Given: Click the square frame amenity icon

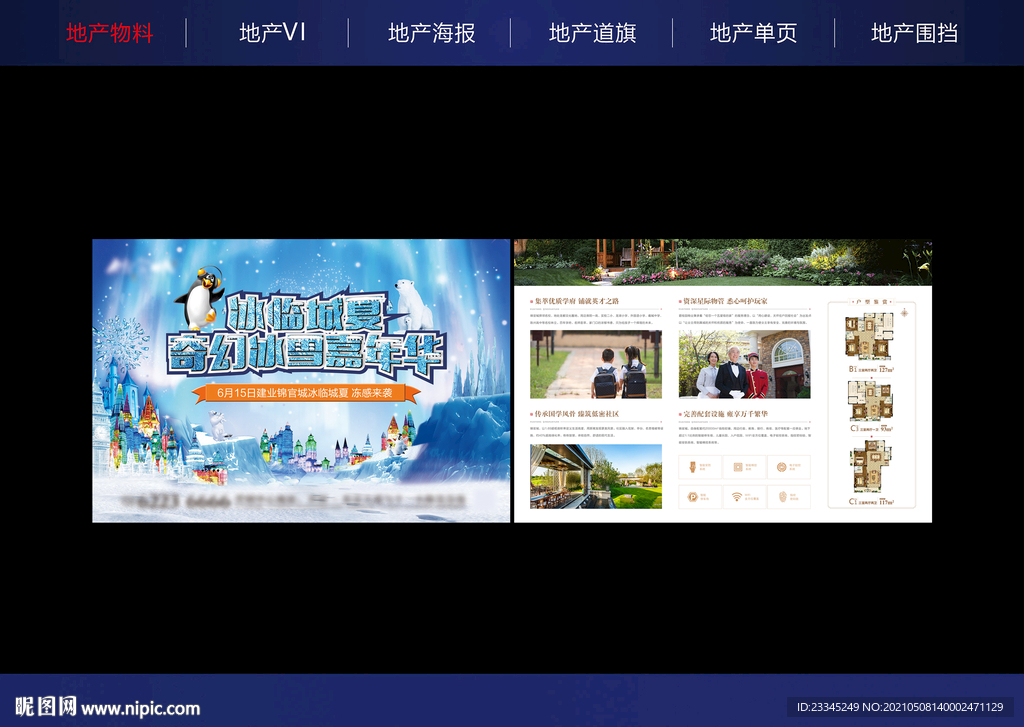Looking at the screenshot, I should pyautogui.click(x=737, y=467).
